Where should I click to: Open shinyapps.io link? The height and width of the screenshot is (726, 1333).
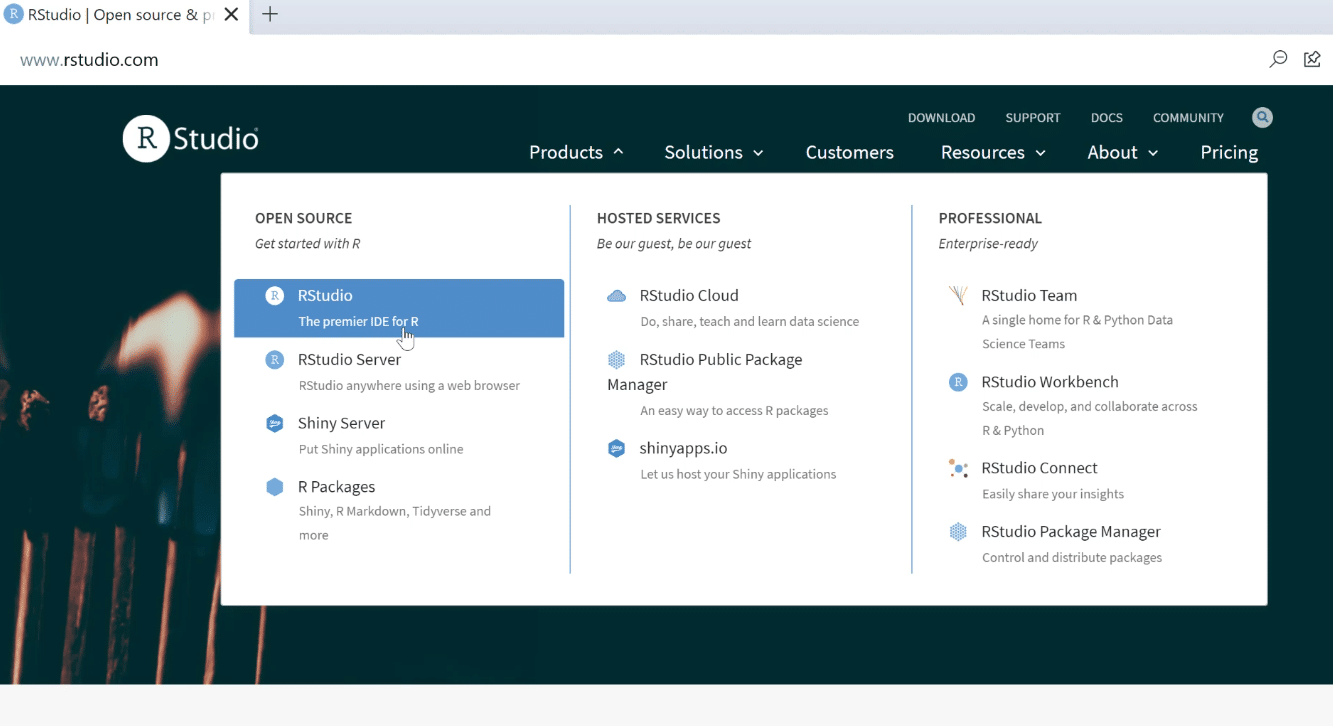[x=683, y=449]
